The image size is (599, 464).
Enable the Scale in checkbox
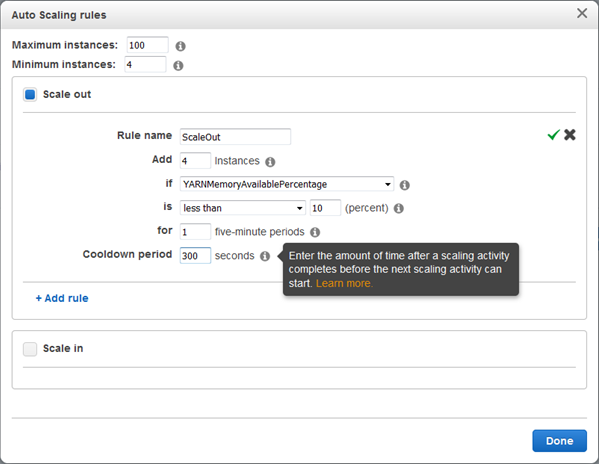click(30, 349)
